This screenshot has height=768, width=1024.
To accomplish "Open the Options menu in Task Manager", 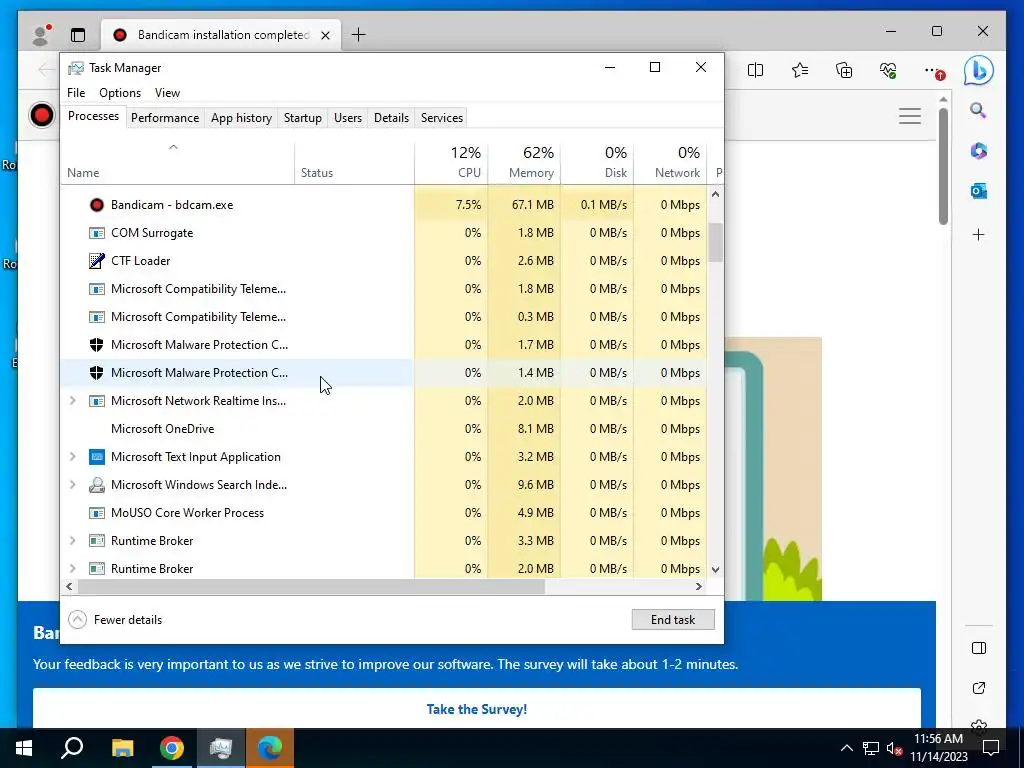I will (120, 93).
